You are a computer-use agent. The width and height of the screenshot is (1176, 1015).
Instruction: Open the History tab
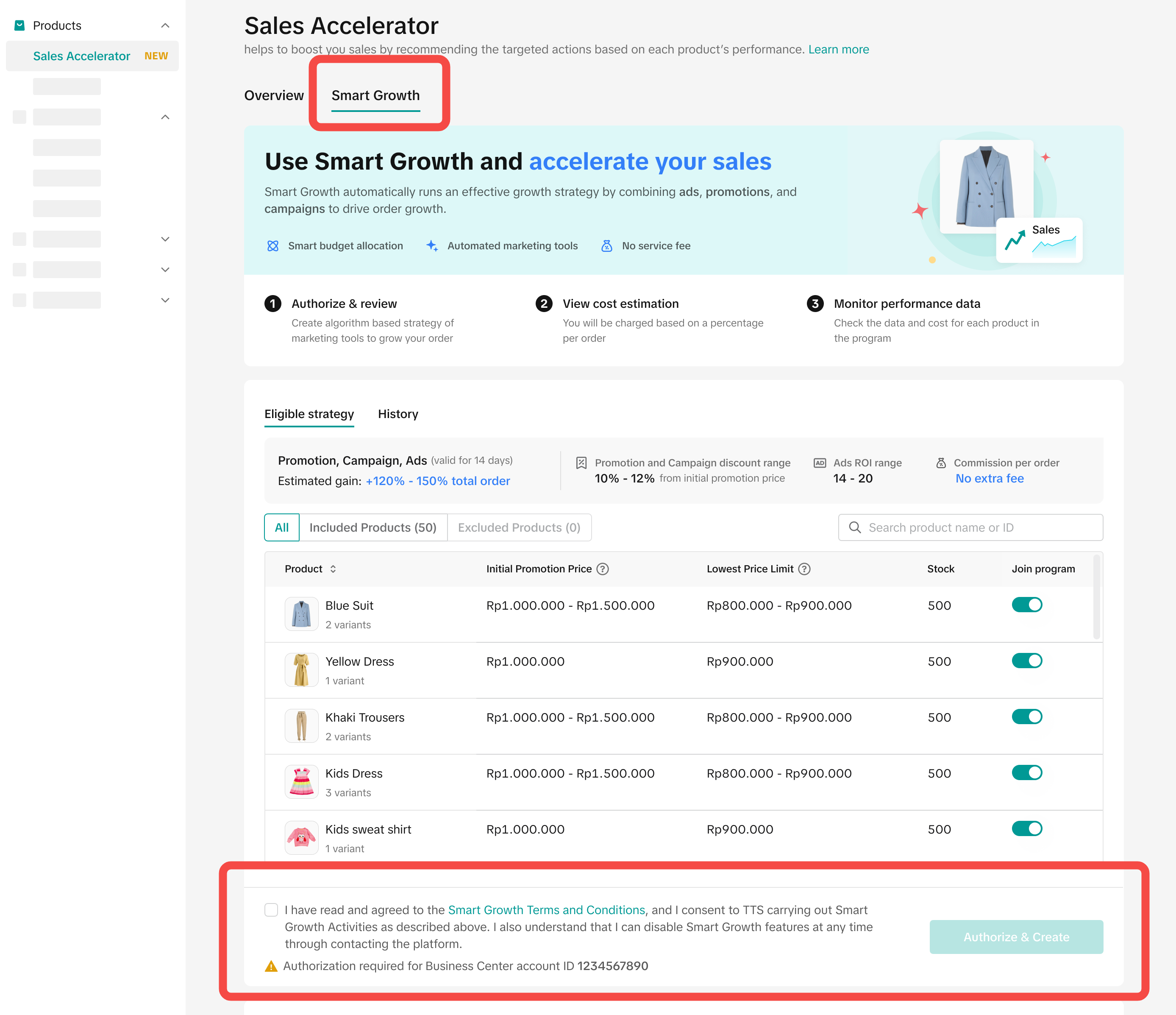pyautogui.click(x=398, y=414)
